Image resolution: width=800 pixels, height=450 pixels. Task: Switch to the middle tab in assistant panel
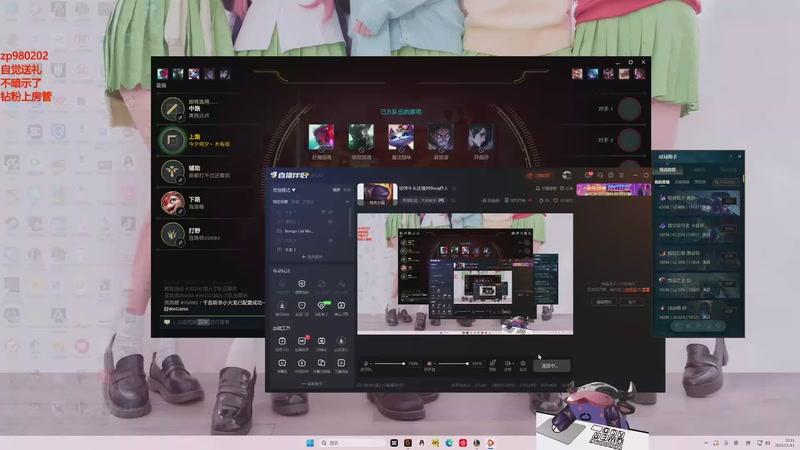699,169
